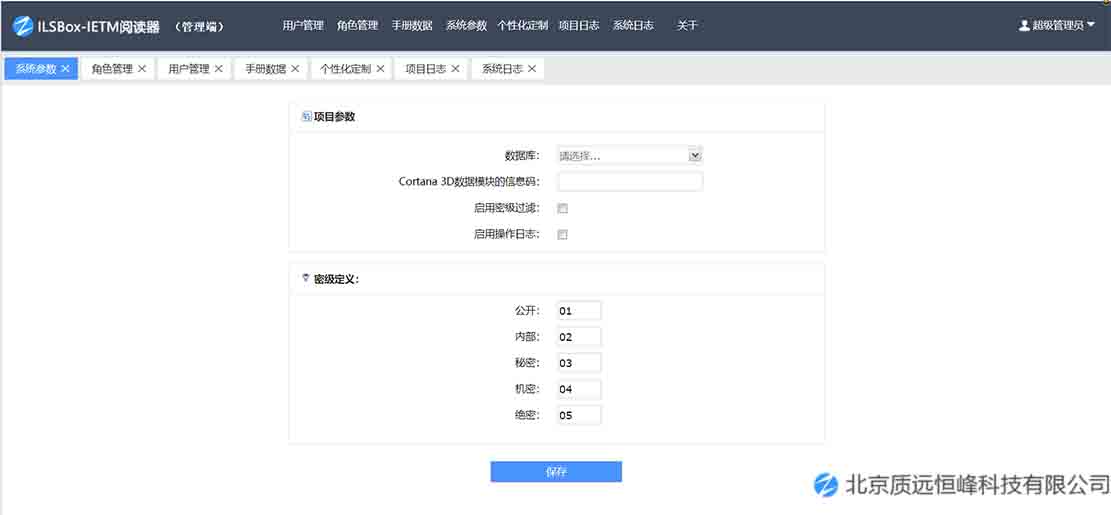1111x515 pixels.
Task: Click the 密级定义 heading text
Action: 337,279
